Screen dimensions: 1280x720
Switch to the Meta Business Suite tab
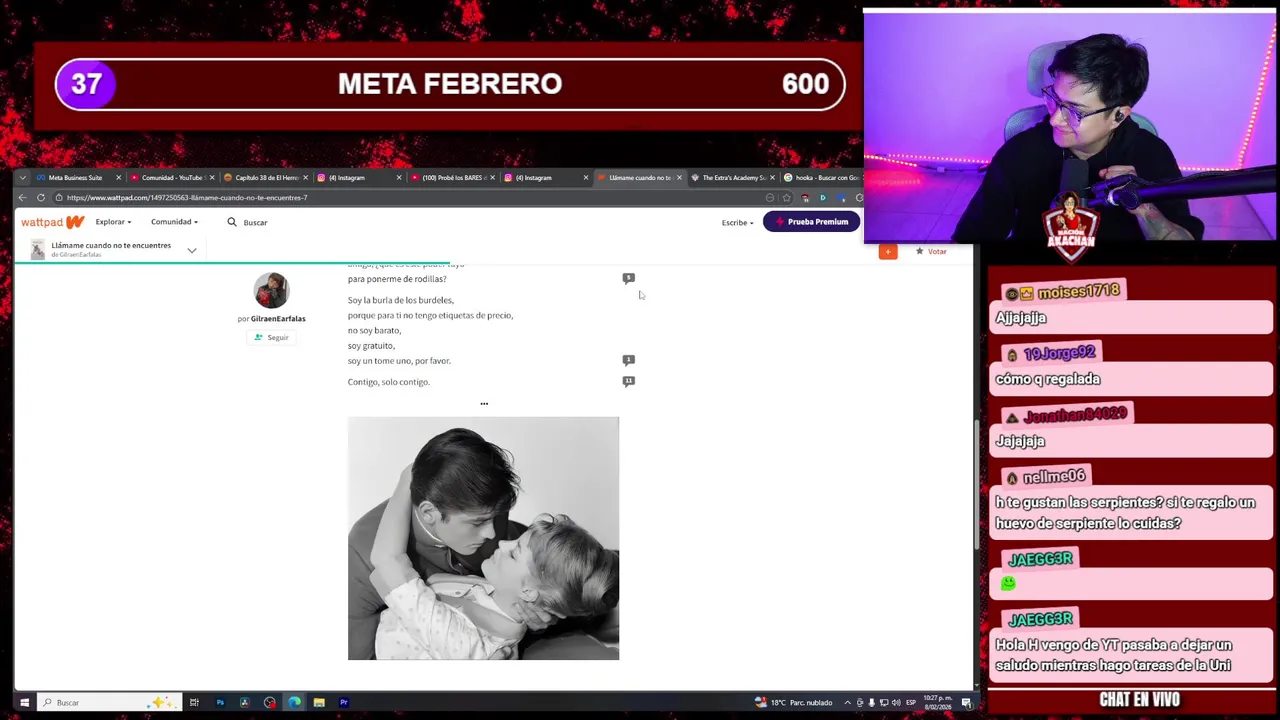pos(75,177)
